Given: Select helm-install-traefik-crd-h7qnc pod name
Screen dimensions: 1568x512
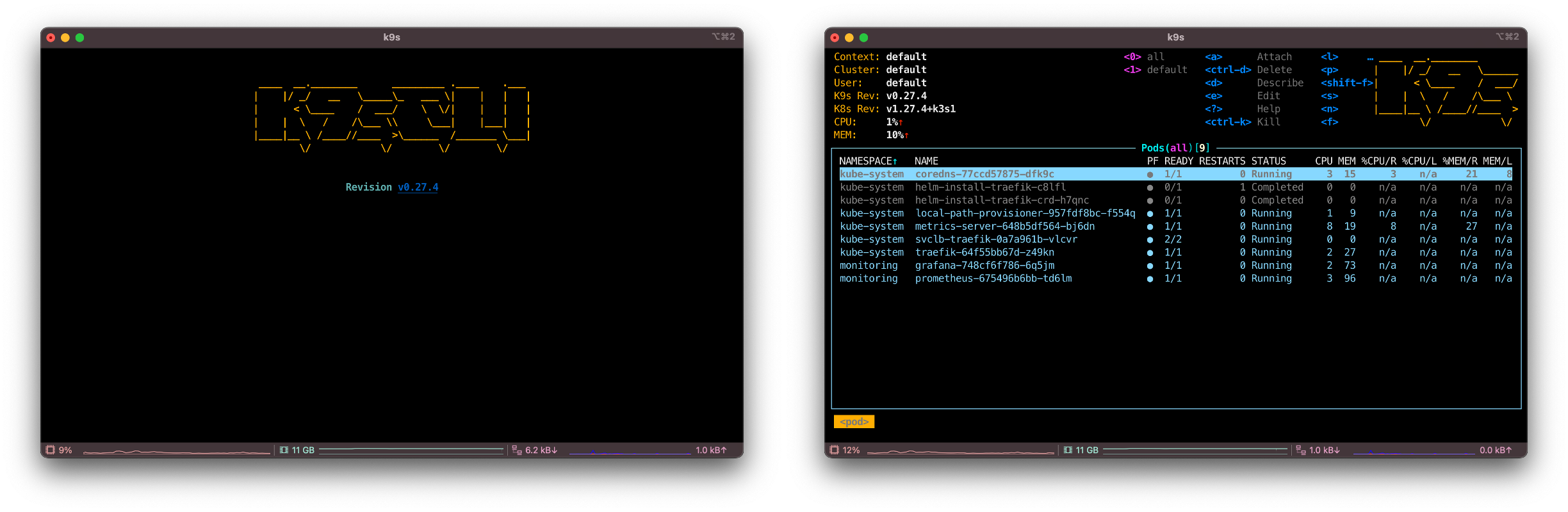Looking at the screenshot, I should click(x=1002, y=200).
